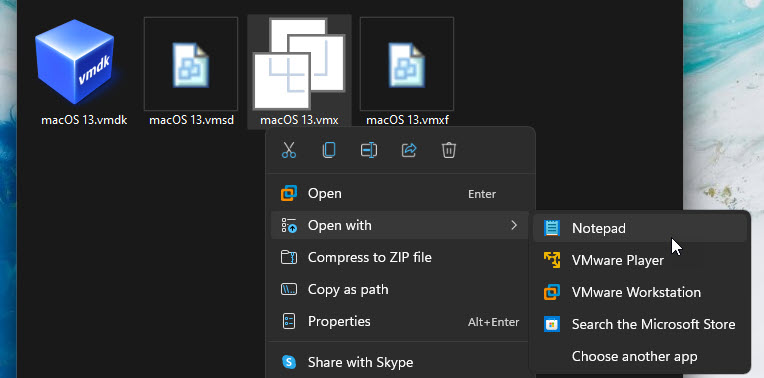The image size is (764, 378).
Task: Click the Enter shortcut hint
Action: (482, 194)
